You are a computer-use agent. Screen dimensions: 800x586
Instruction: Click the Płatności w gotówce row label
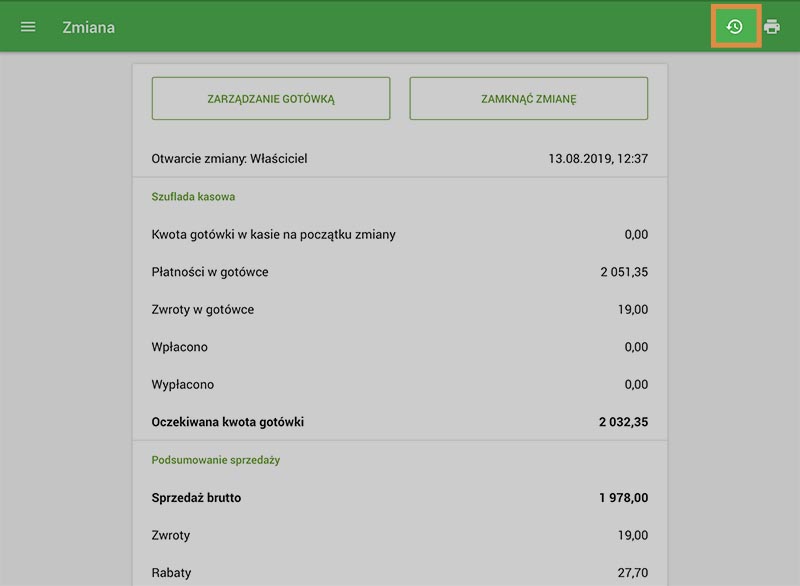pos(210,272)
